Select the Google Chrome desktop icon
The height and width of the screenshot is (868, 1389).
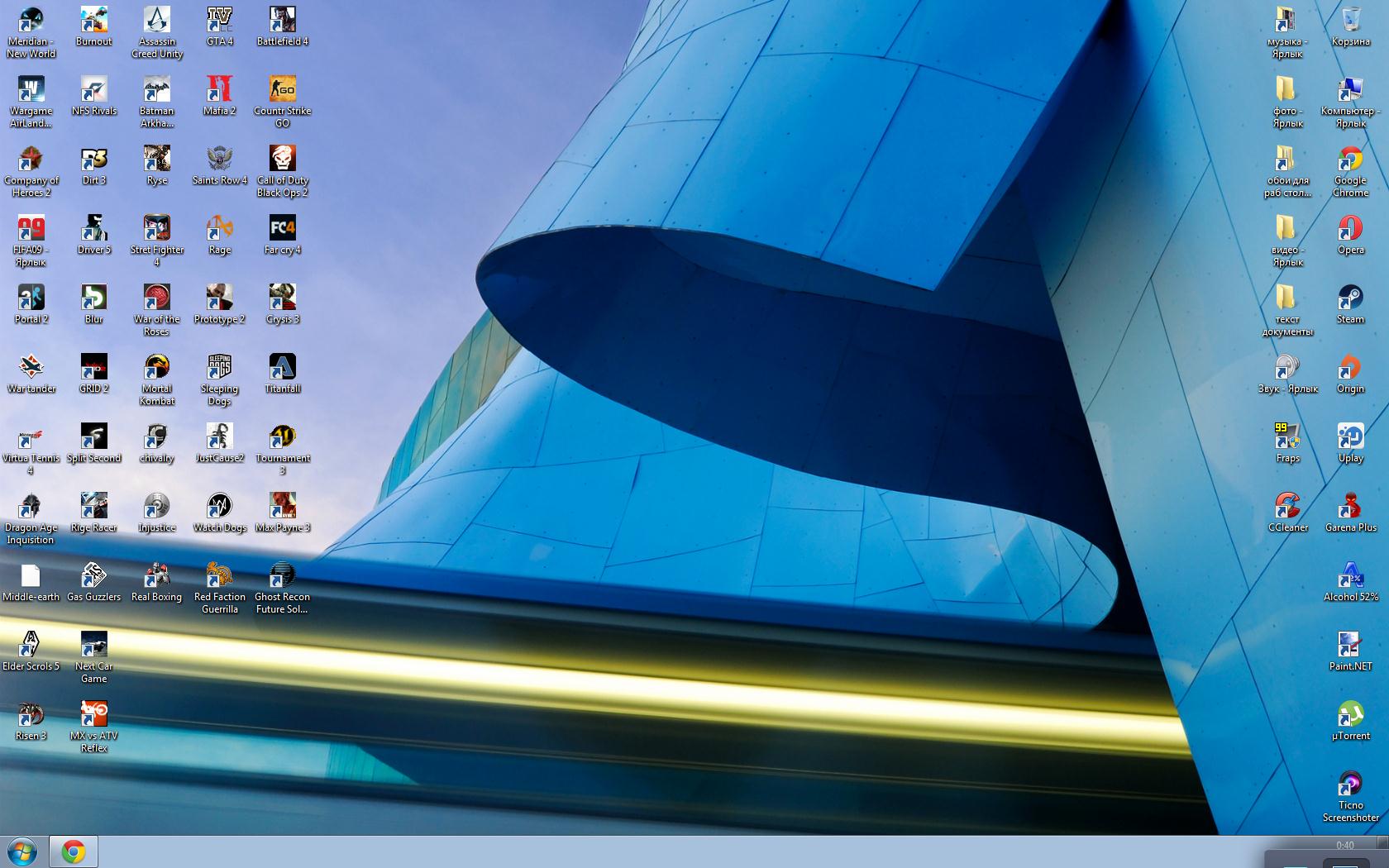(1351, 171)
